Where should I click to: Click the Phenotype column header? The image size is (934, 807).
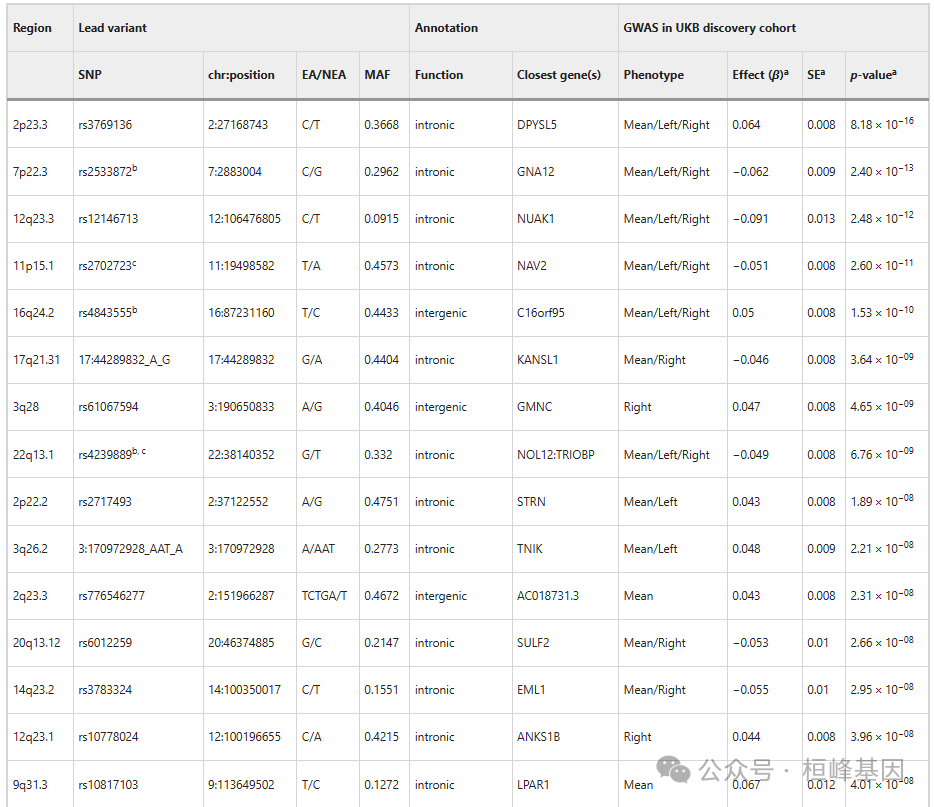653,74
